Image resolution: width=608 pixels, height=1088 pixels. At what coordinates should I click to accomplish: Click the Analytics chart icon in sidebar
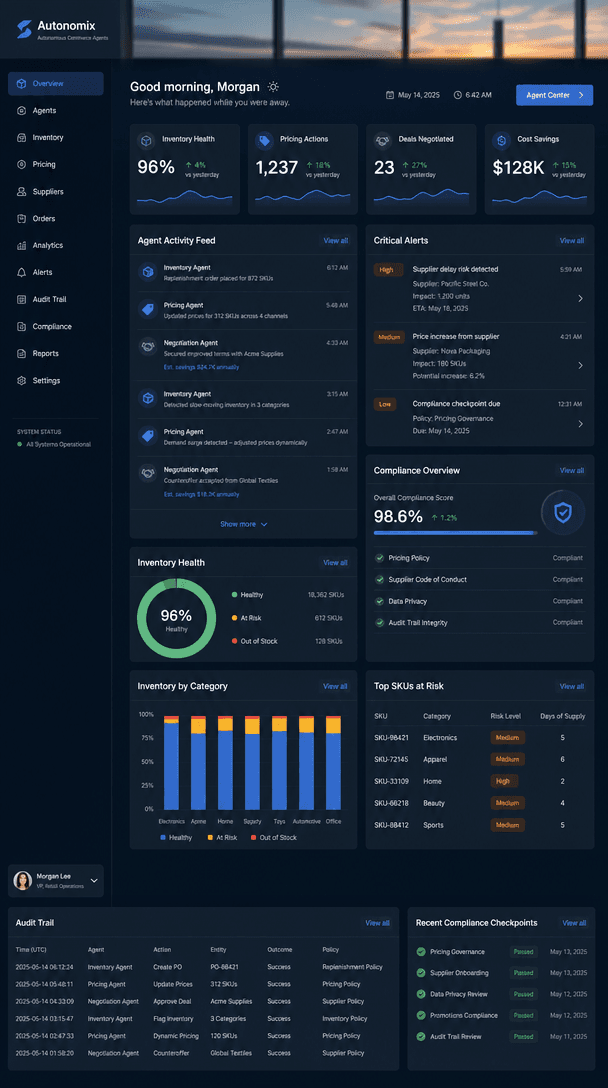pyautogui.click(x=22, y=246)
